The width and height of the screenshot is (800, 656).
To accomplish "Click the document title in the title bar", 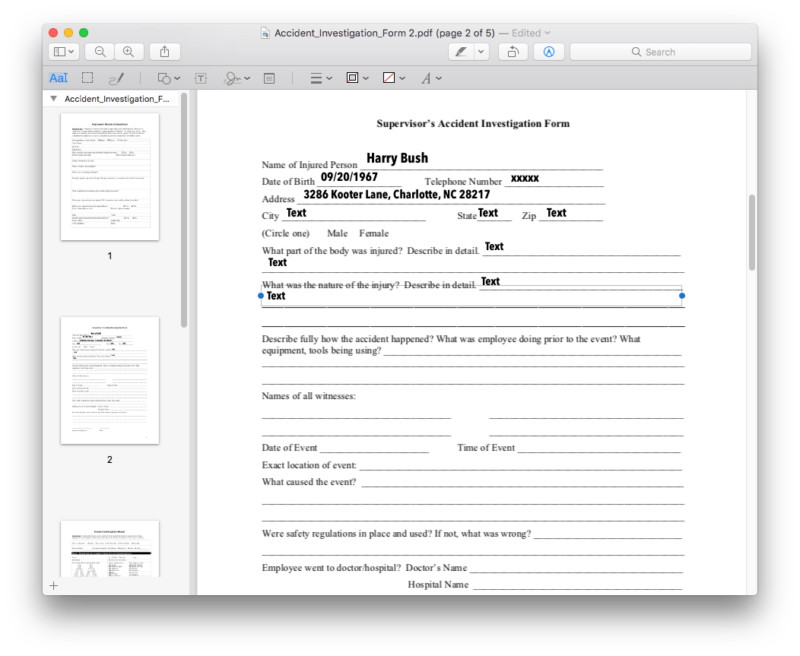I will [x=384, y=33].
